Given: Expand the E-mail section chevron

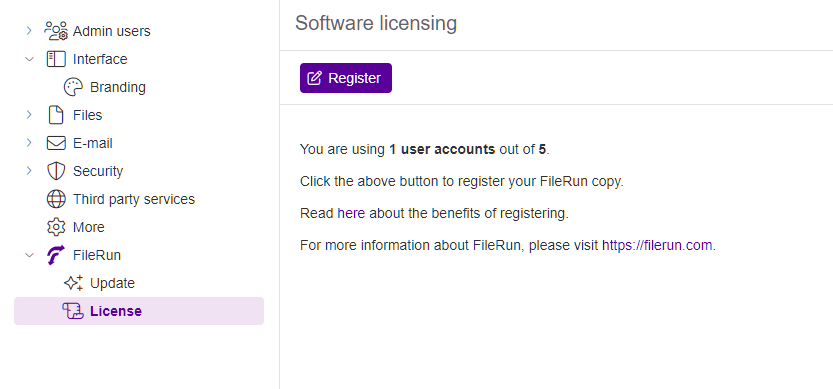Looking at the screenshot, I should [29, 143].
